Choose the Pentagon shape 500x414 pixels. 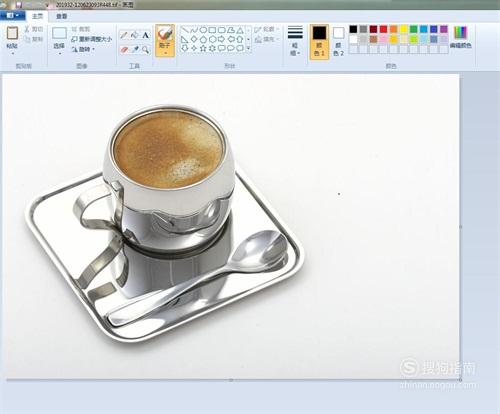[203, 39]
